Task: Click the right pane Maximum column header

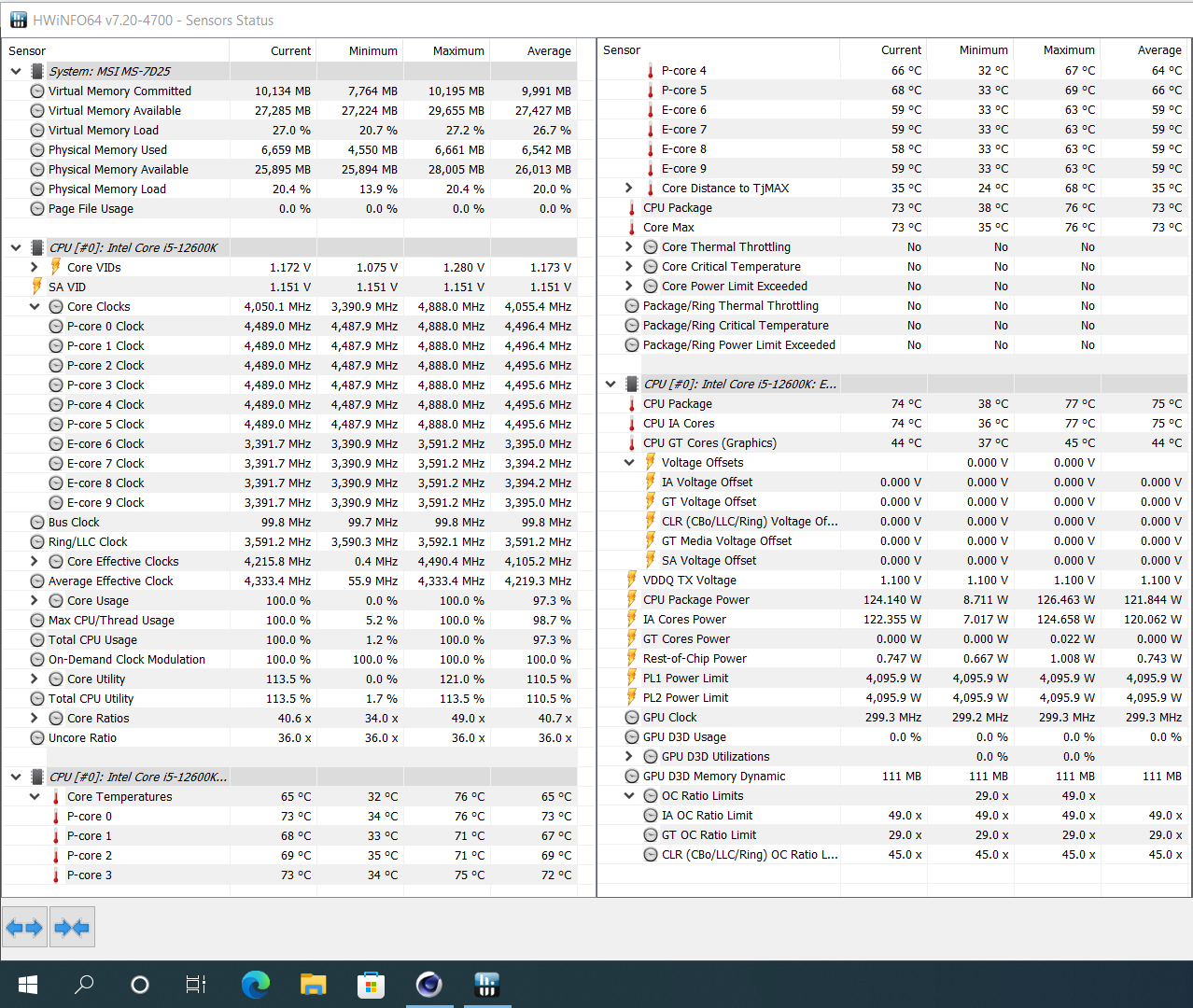Action: (x=1059, y=49)
